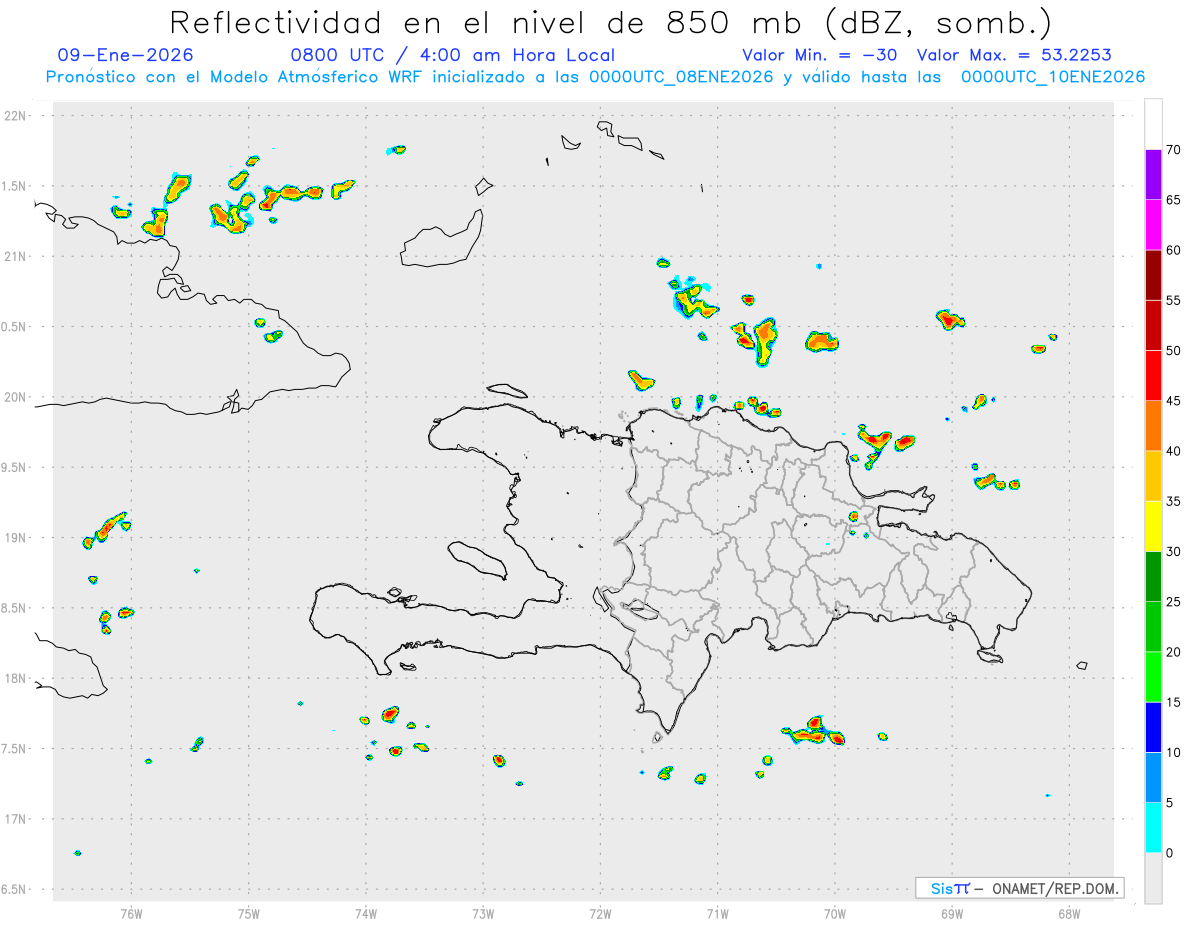Click the '8.5N' latitude label

click(15, 608)
